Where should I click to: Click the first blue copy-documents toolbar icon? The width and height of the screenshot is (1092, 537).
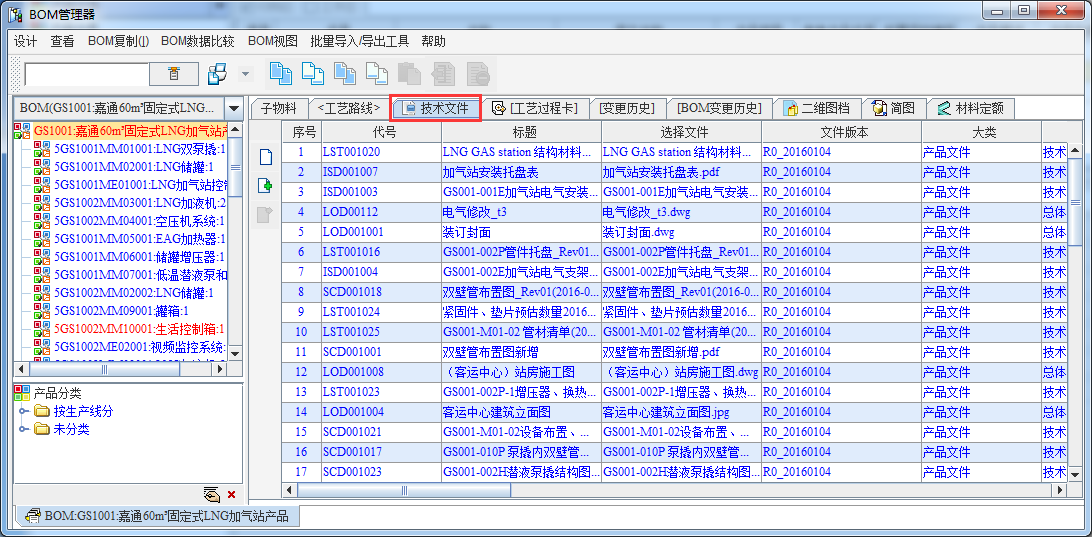click(x=280, y=73)
